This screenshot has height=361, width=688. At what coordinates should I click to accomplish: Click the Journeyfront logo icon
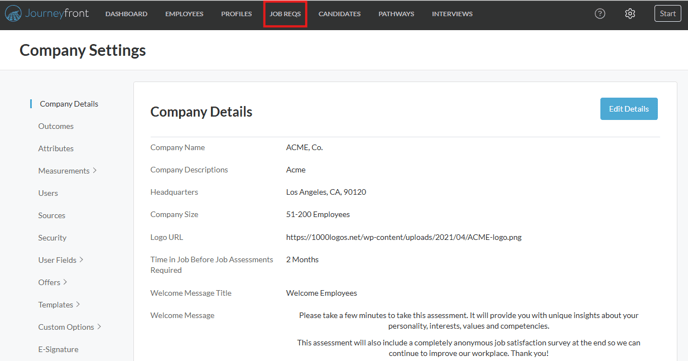pyautogui.click(x=13, y=14)
